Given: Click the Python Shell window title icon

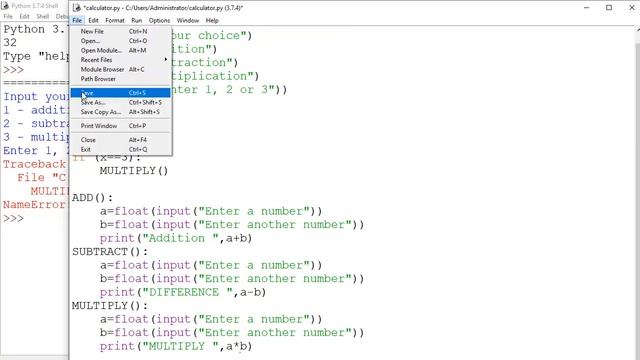Looking at the screenshot, I should 5,6.
